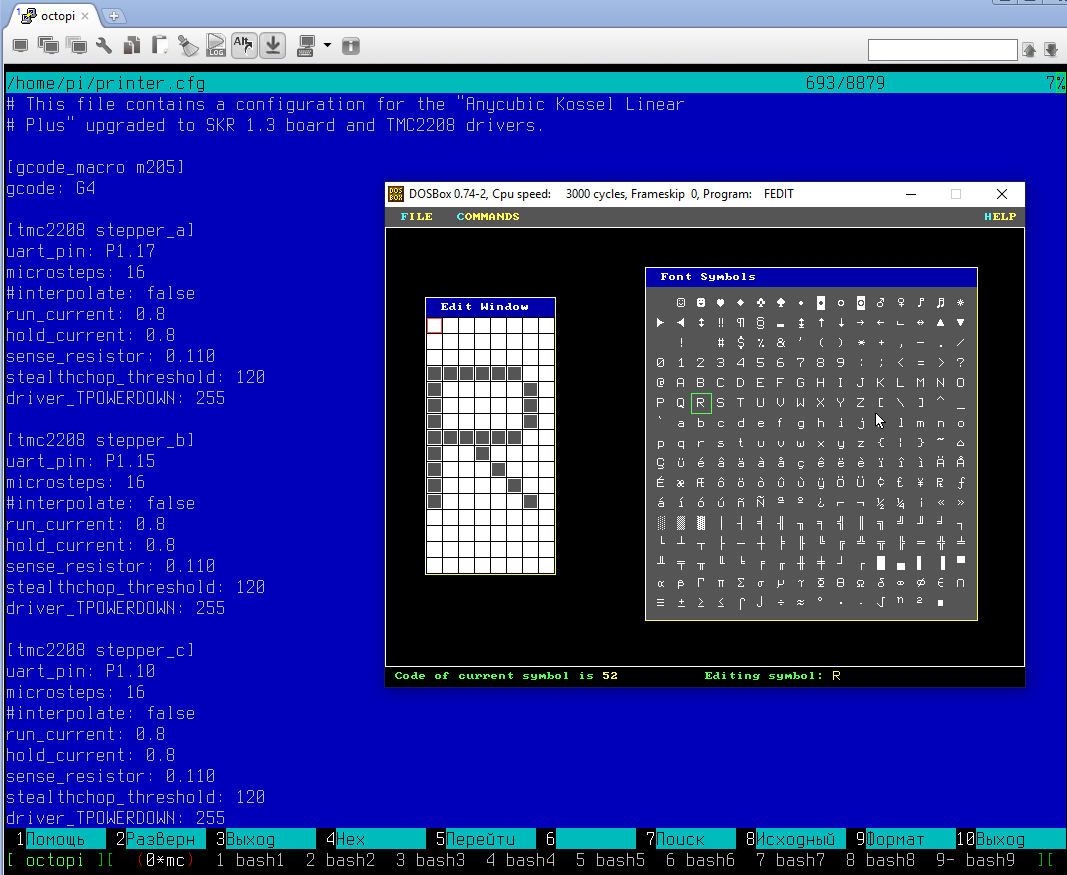Click the broom clear-screen toolbar icon

188,46
